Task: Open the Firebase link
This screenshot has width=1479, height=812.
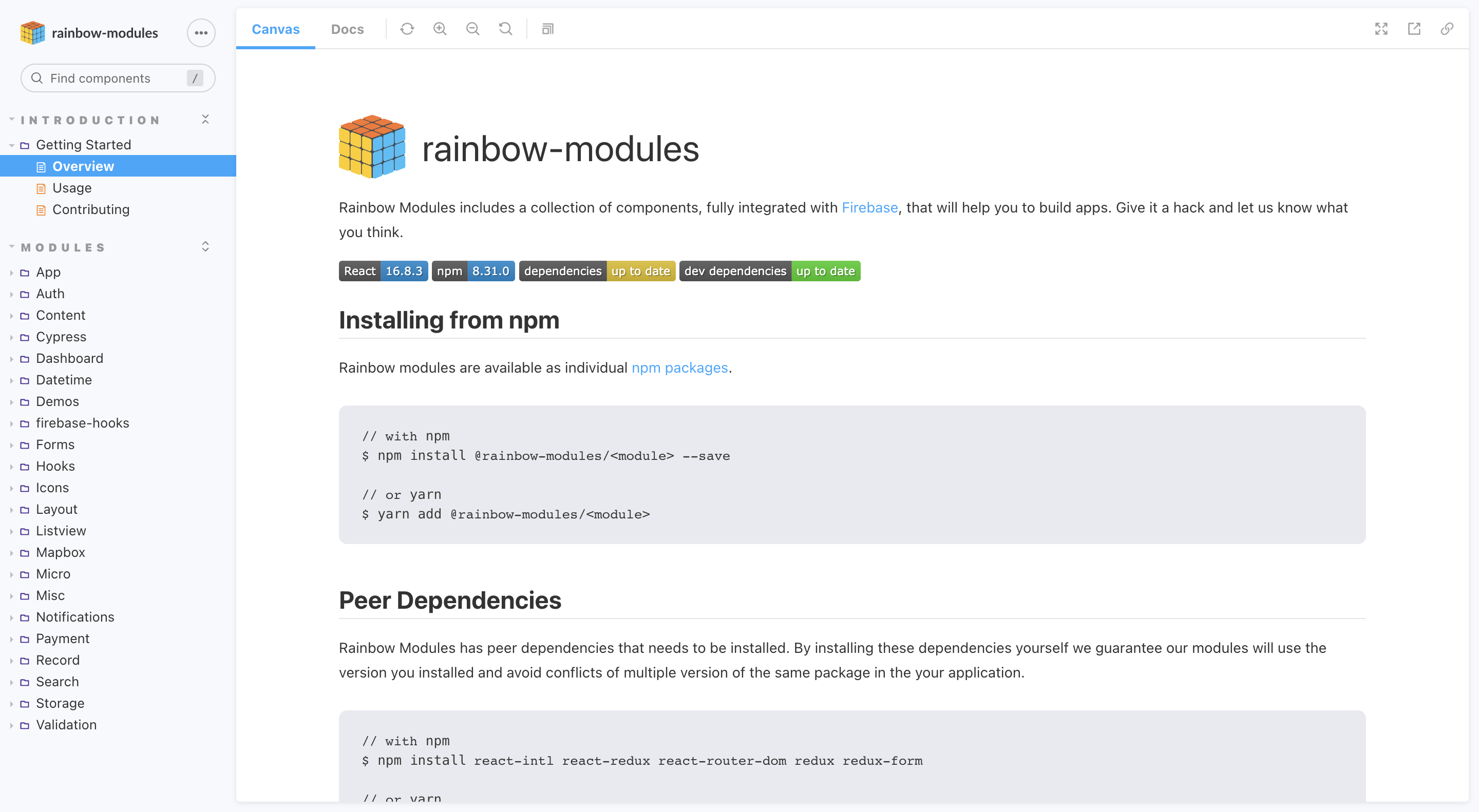Action: (869, 207)
